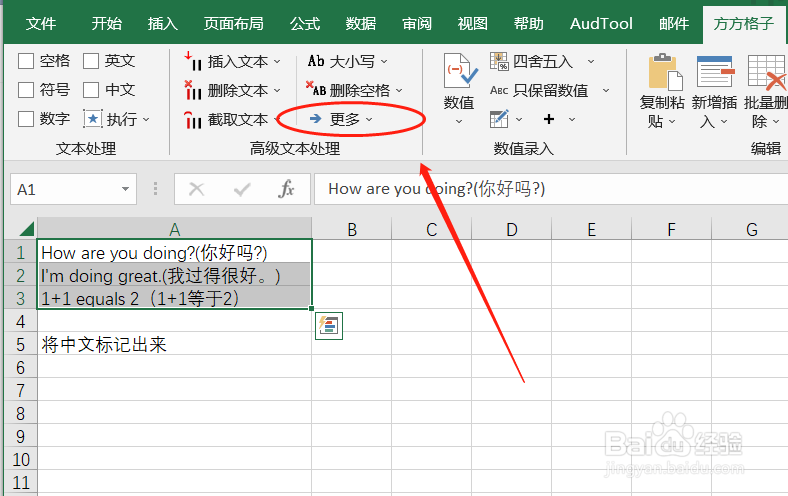Click cell "将中文标记出来"
This screenshot has width=788, height=496.
(174, 344)
